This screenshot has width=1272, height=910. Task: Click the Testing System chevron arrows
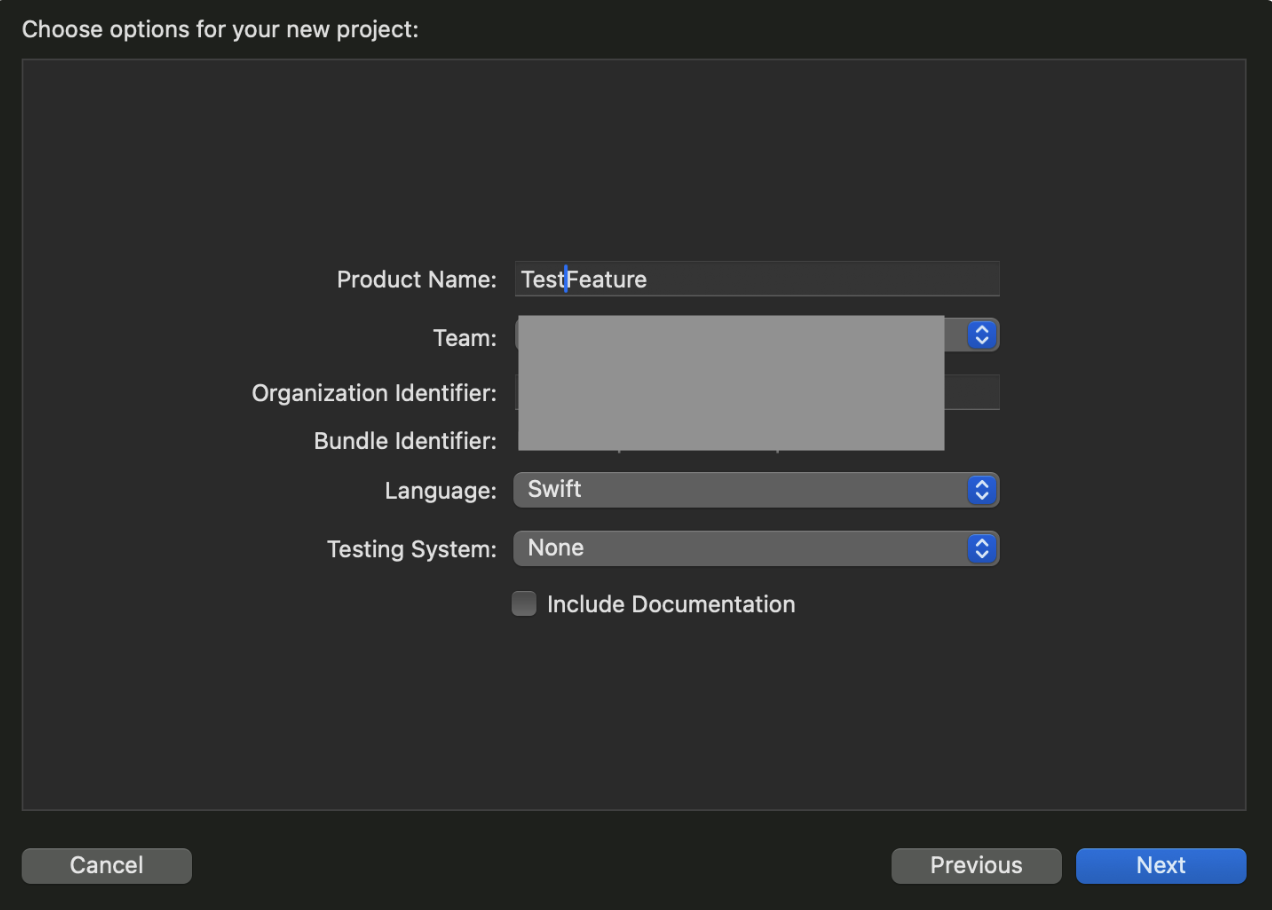point(982,548)
